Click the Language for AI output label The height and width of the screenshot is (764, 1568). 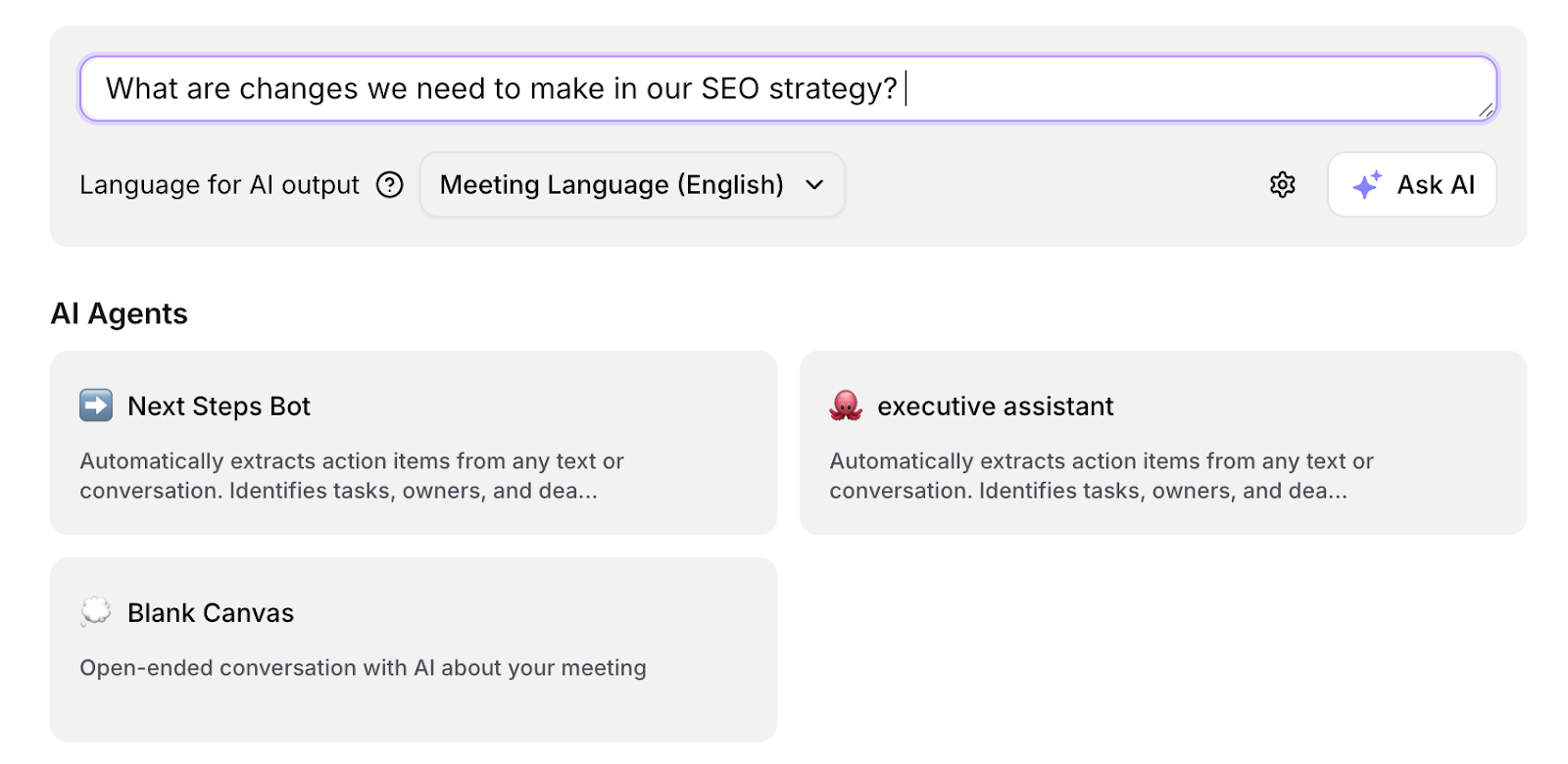coord(220,185)
